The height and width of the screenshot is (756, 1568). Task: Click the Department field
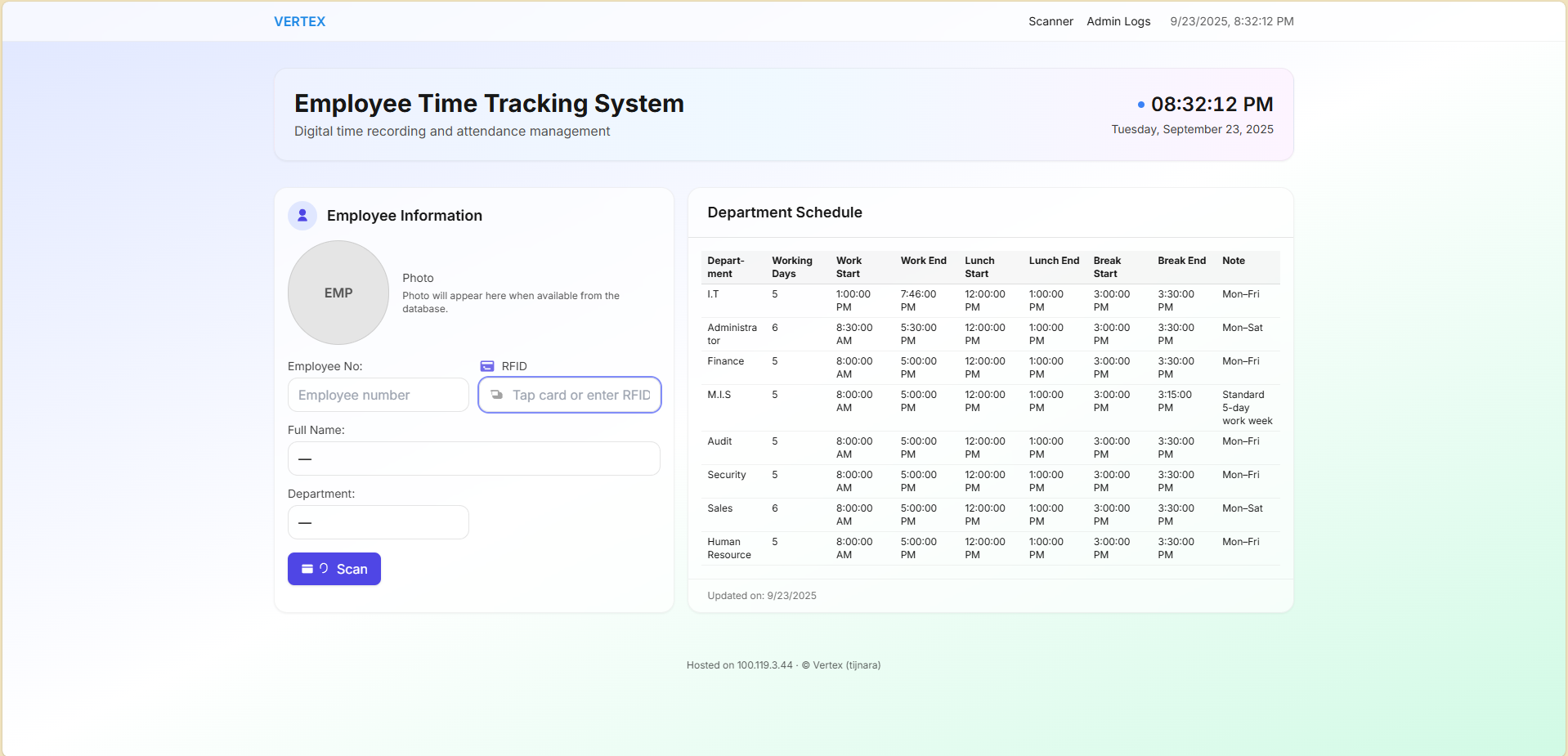(x=378, y=522)
